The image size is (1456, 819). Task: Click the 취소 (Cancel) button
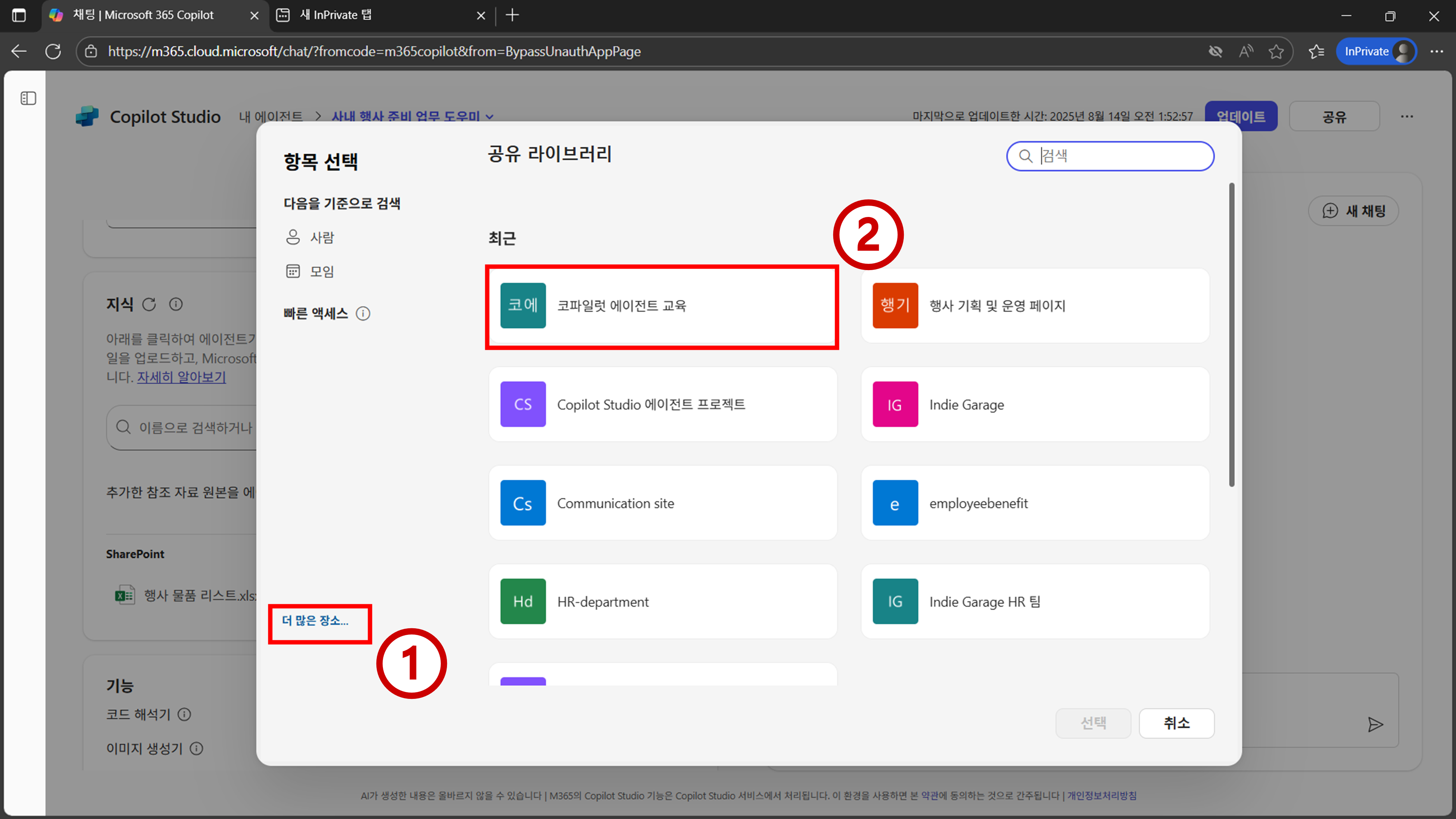(1176, 723)
